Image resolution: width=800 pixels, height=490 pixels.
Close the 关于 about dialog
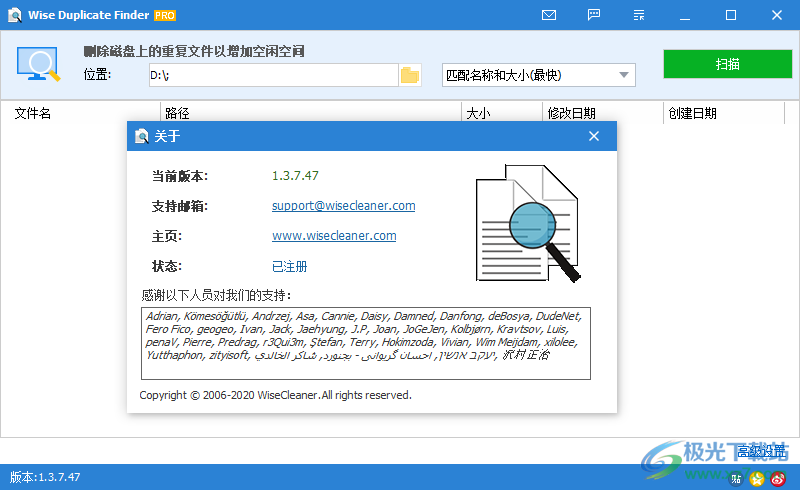(x=593, y=136)
